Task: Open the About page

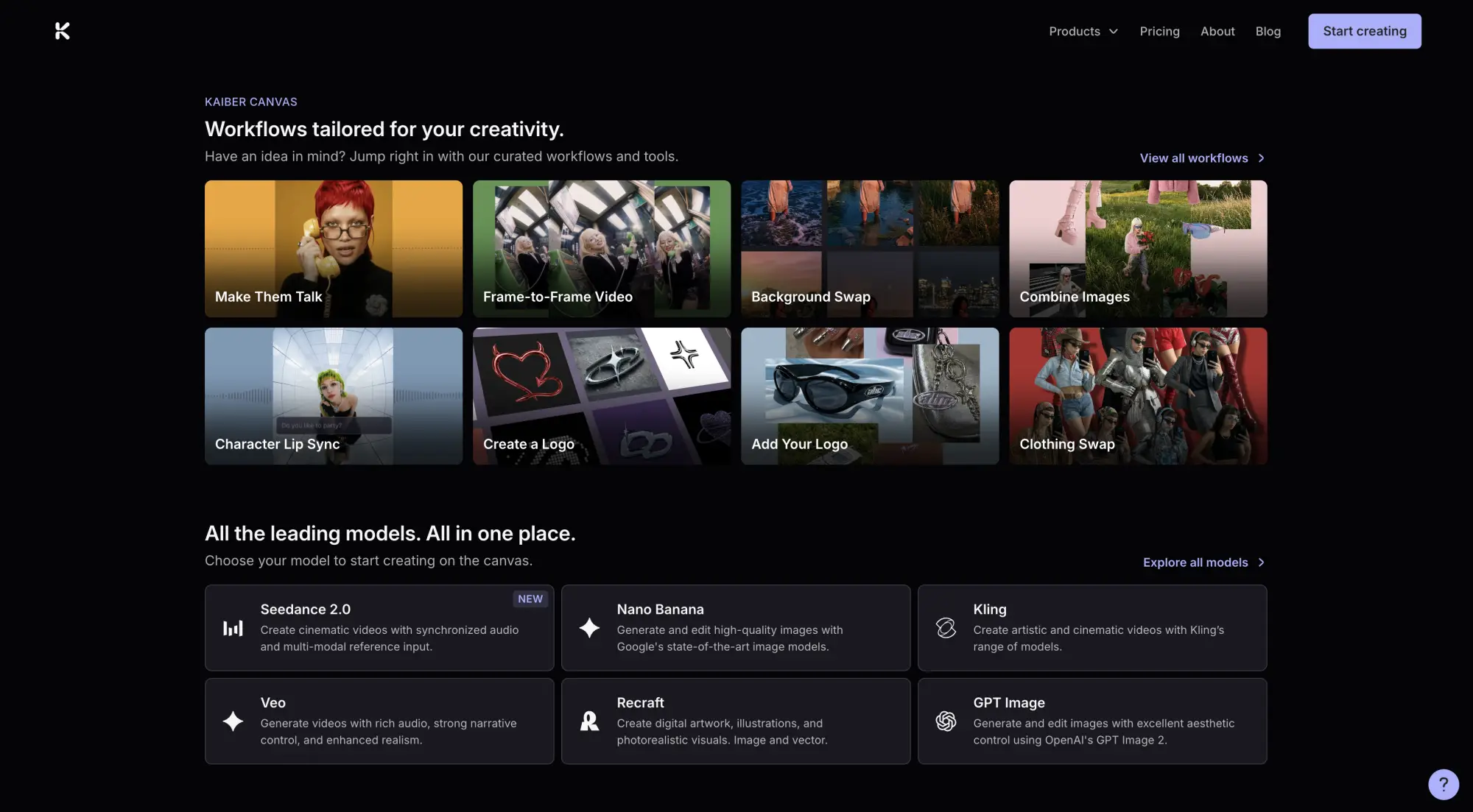Action: coord(1217,31)
